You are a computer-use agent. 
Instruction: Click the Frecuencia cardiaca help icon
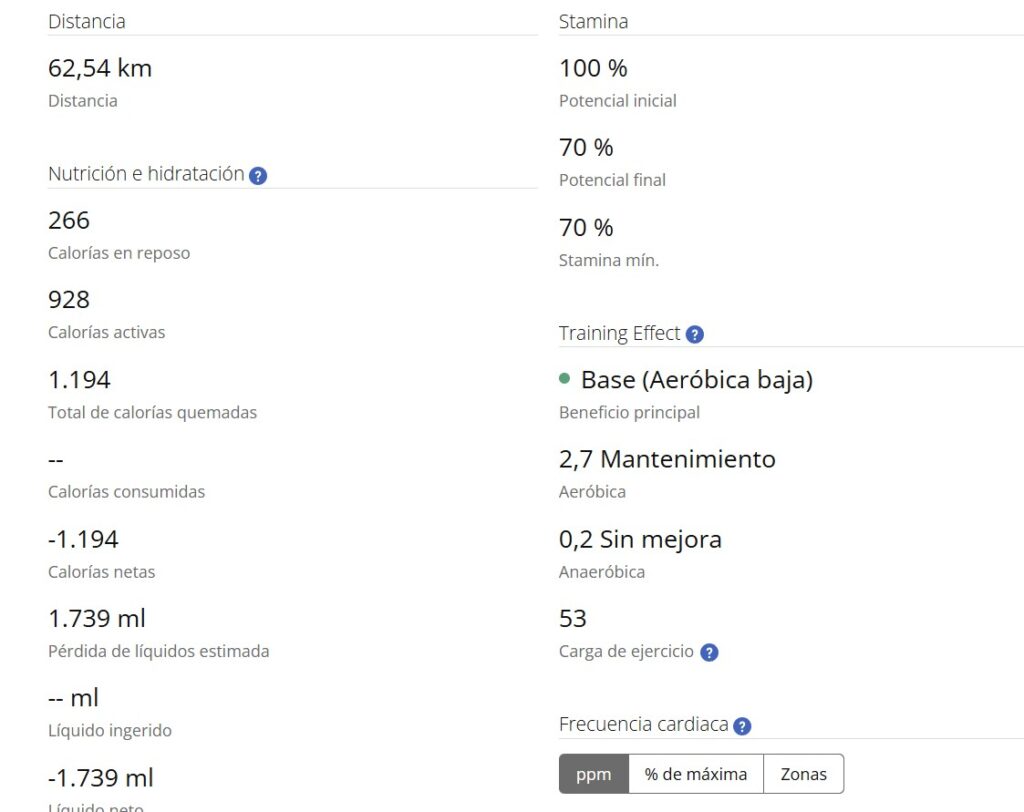click(x=742, y=727)
